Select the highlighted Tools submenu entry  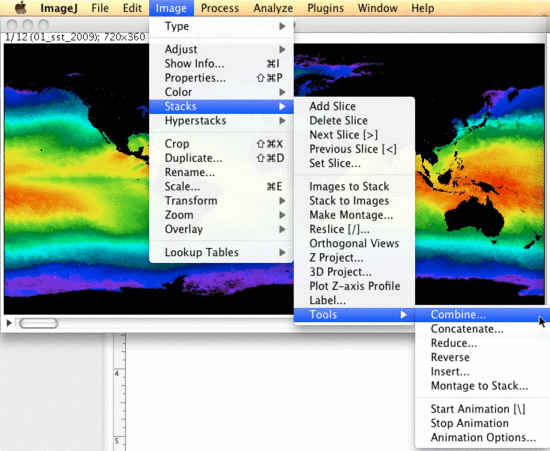point(354,315)
